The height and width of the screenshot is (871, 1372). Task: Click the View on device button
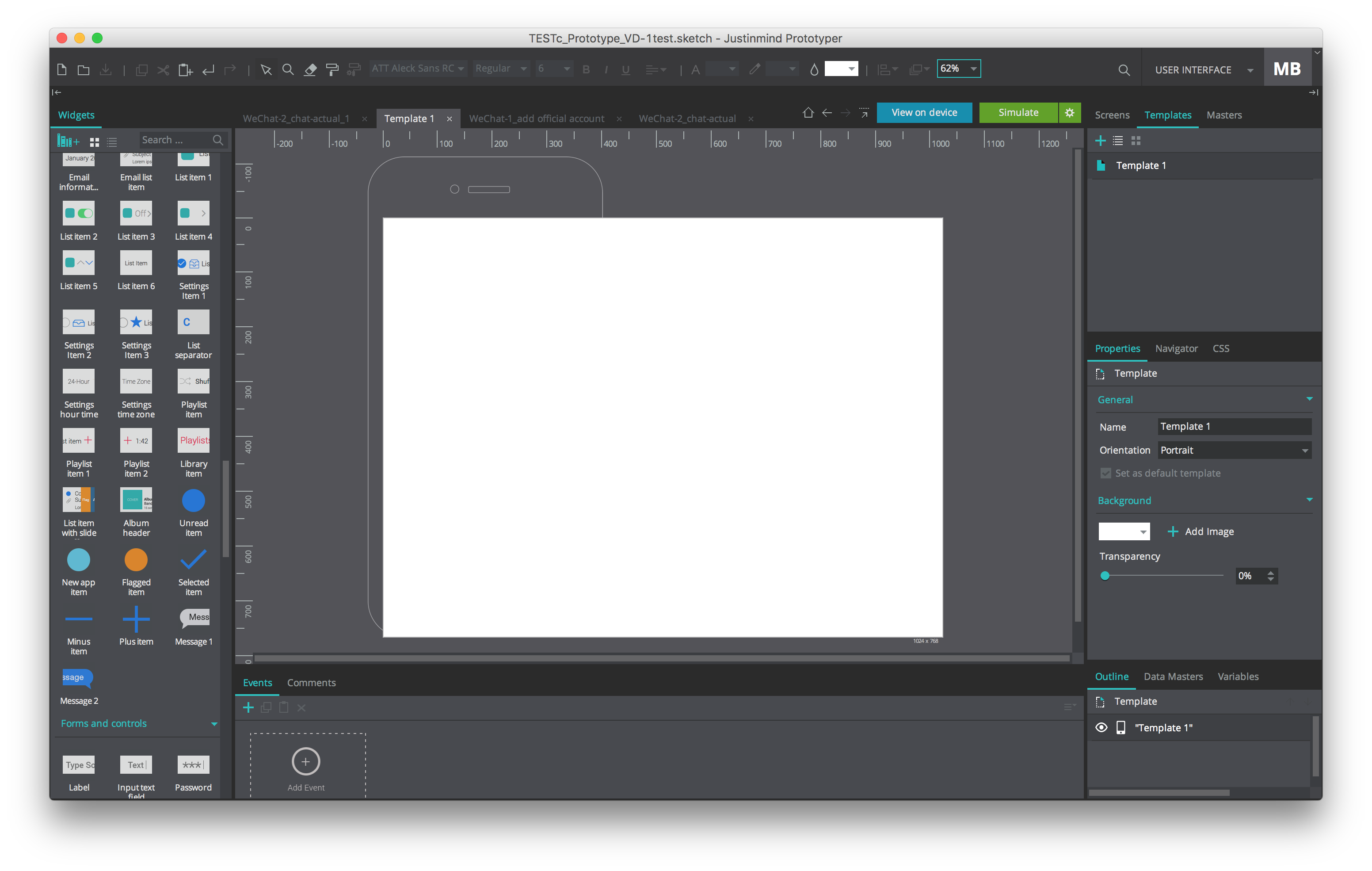pyautogui.click(x=924, y=113)
